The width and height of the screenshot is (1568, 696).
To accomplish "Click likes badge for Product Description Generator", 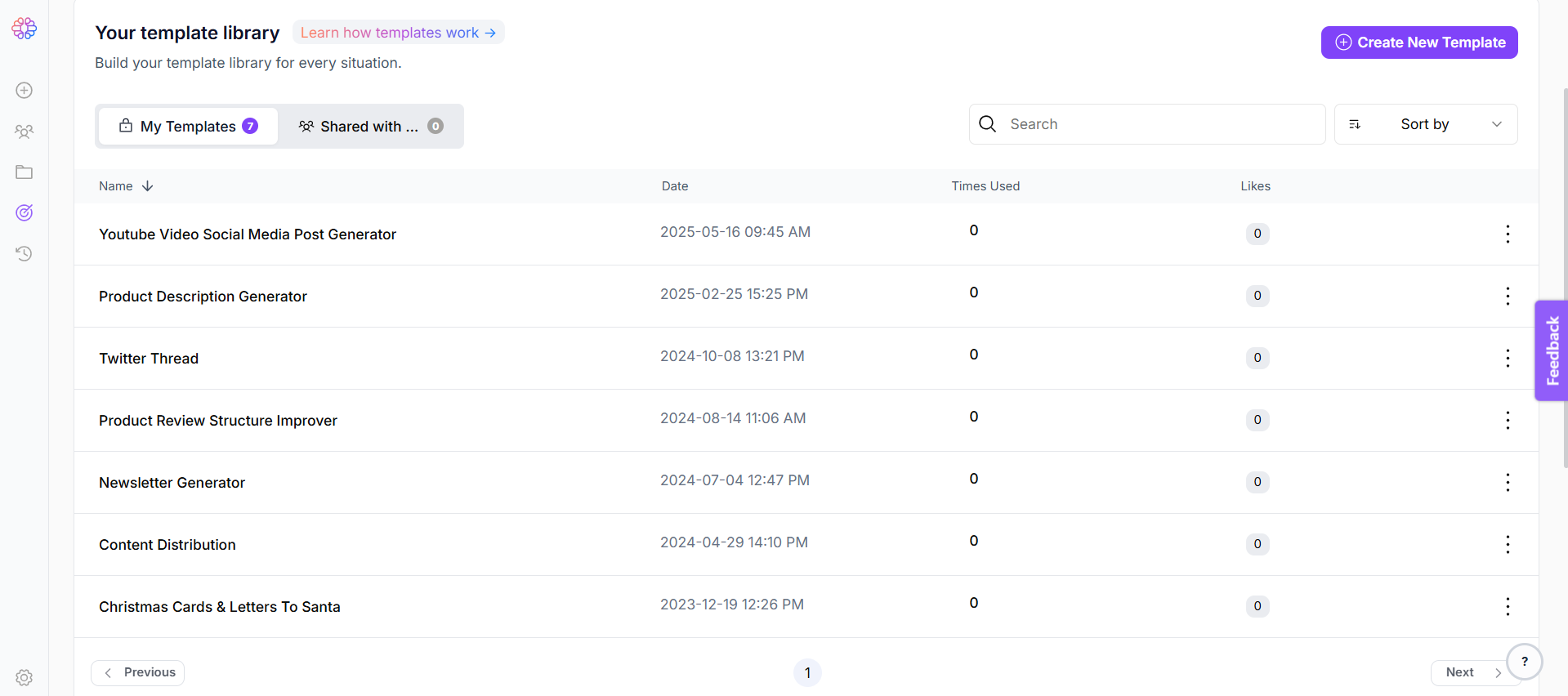I will pyautogui.click(x=1258, y=296).
